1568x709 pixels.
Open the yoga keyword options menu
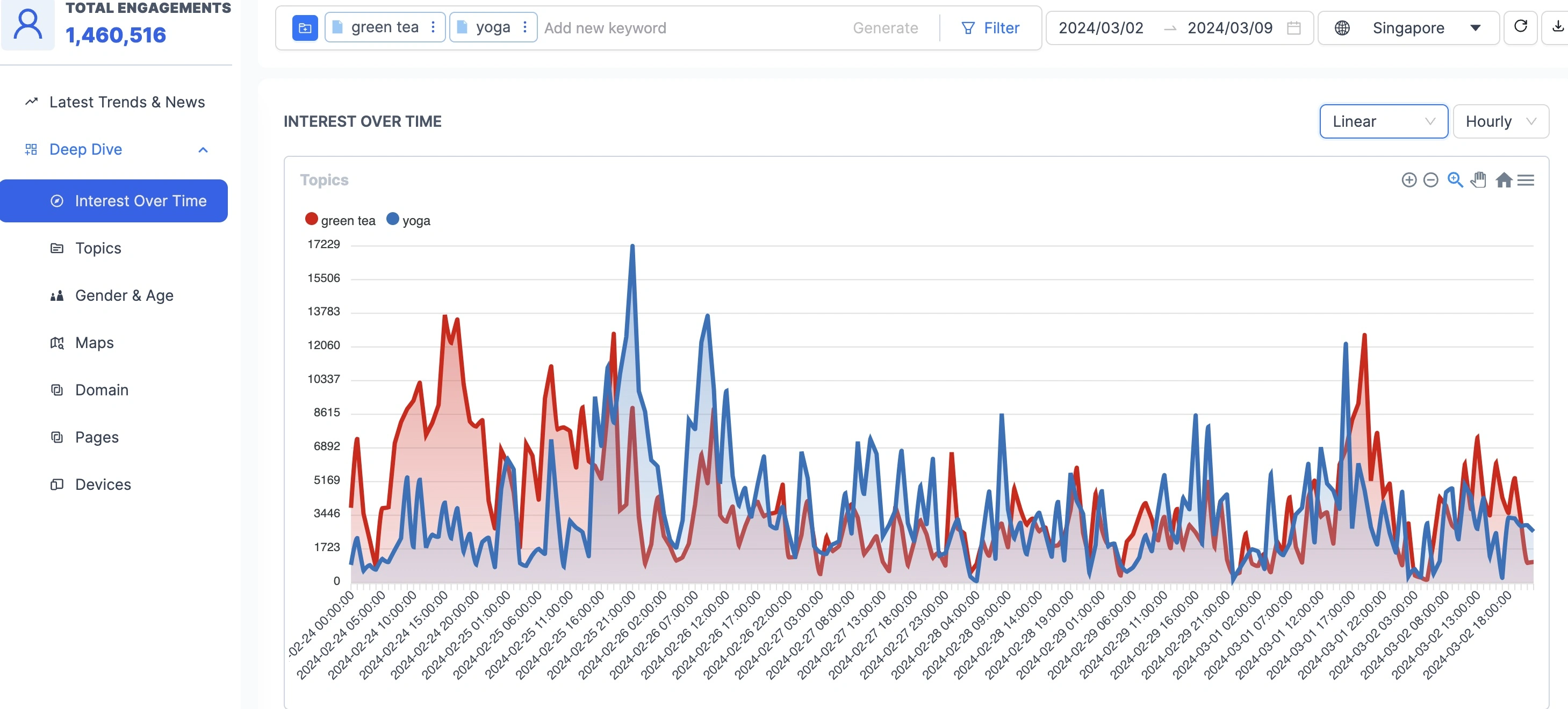coord(524,27)
